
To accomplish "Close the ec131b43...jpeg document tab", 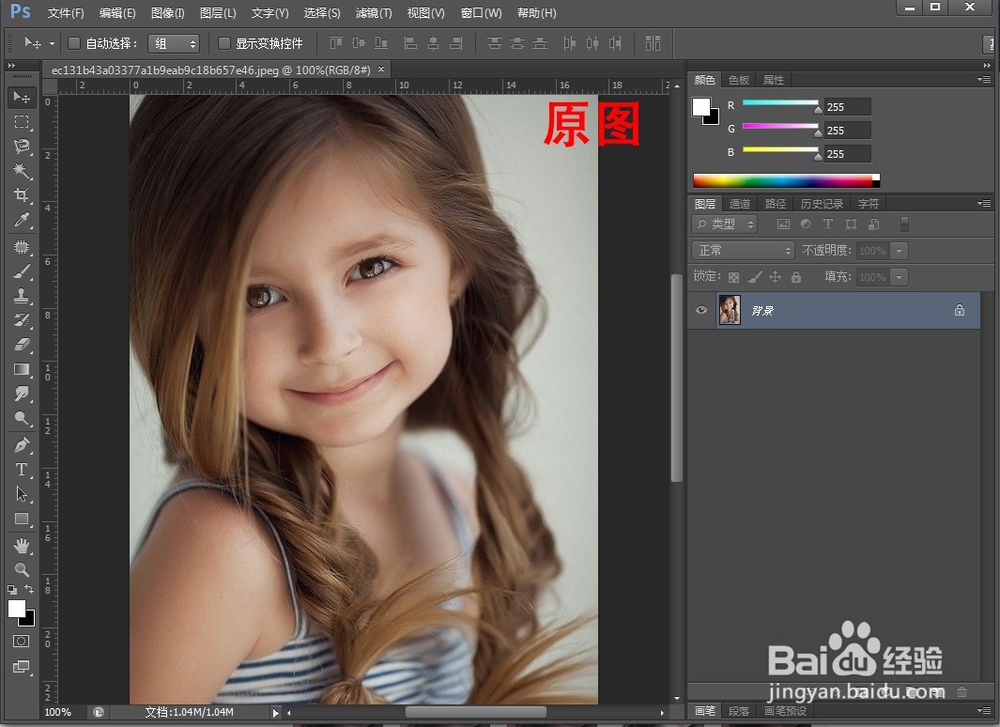I will (x=381, y=69).
